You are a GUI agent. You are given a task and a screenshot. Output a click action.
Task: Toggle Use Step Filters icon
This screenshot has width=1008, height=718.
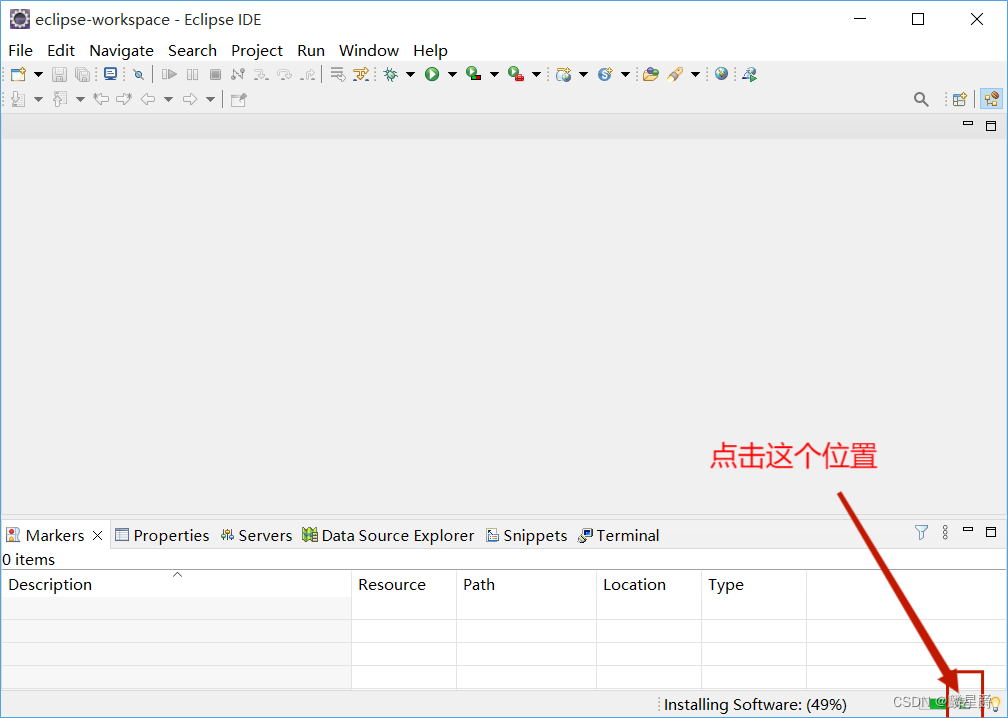[361, 75]
